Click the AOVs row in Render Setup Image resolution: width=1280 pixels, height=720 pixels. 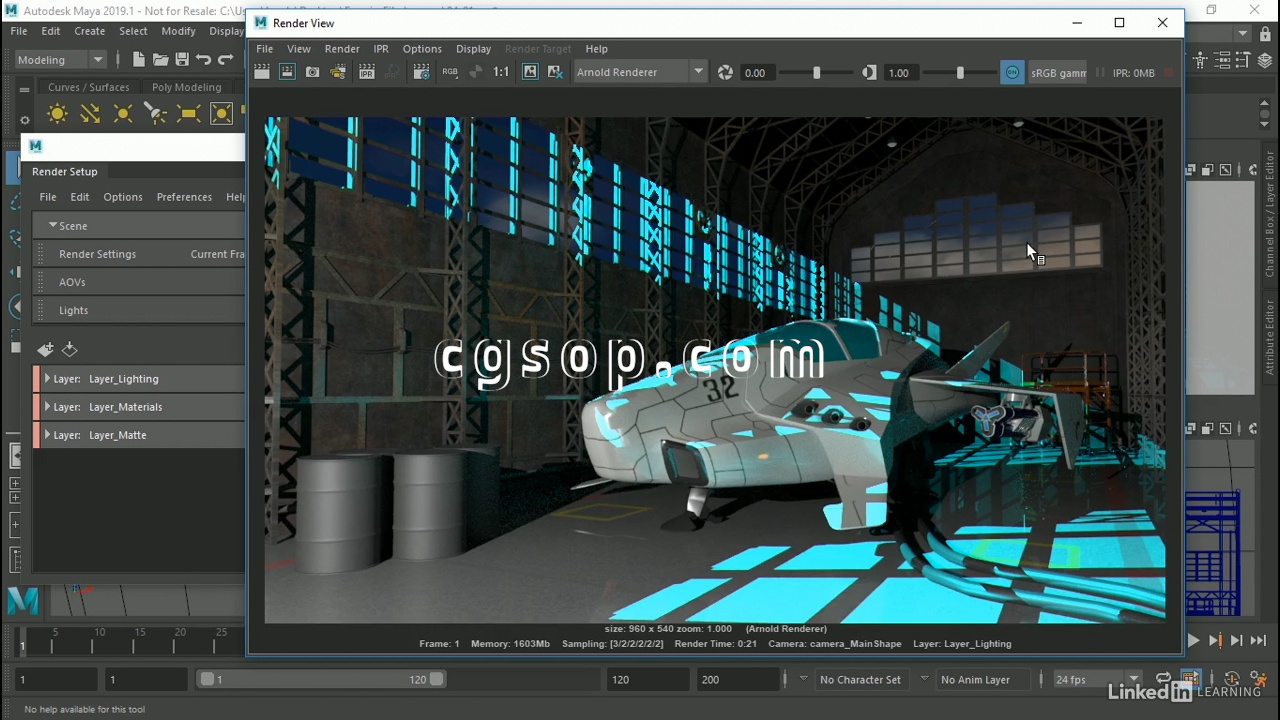click(x=72, y=282)
